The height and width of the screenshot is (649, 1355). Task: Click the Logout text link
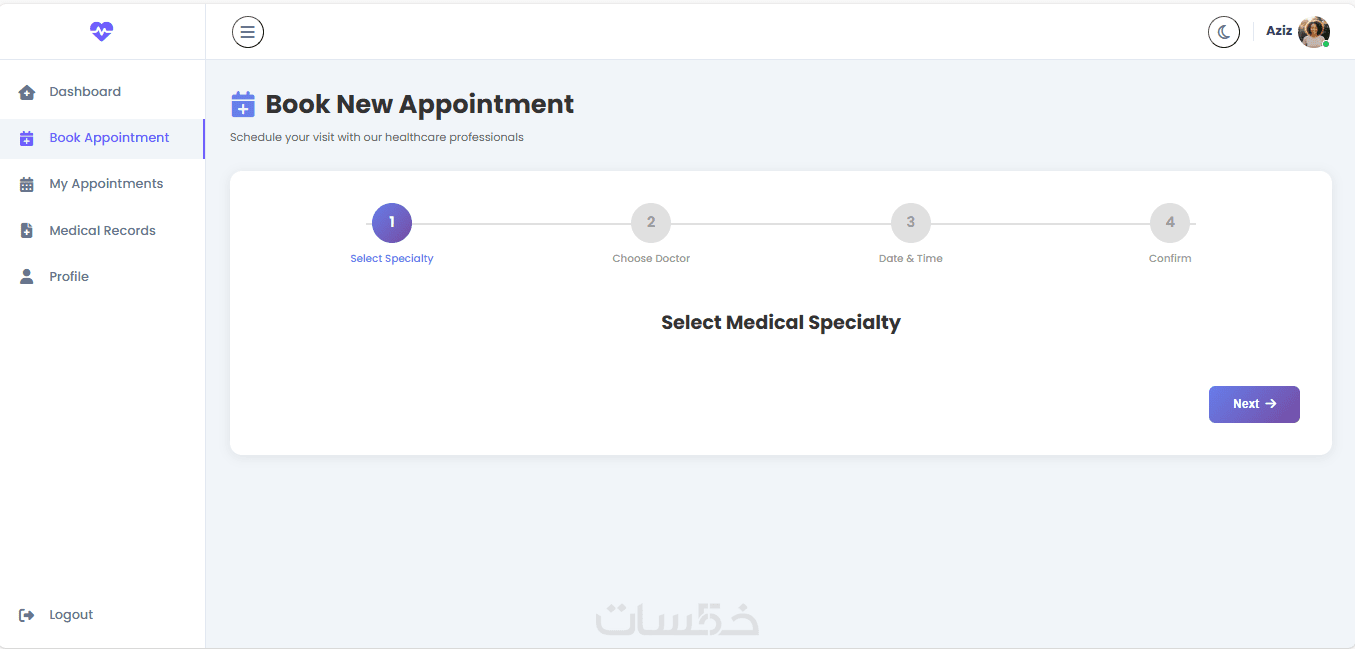(71, 615)
